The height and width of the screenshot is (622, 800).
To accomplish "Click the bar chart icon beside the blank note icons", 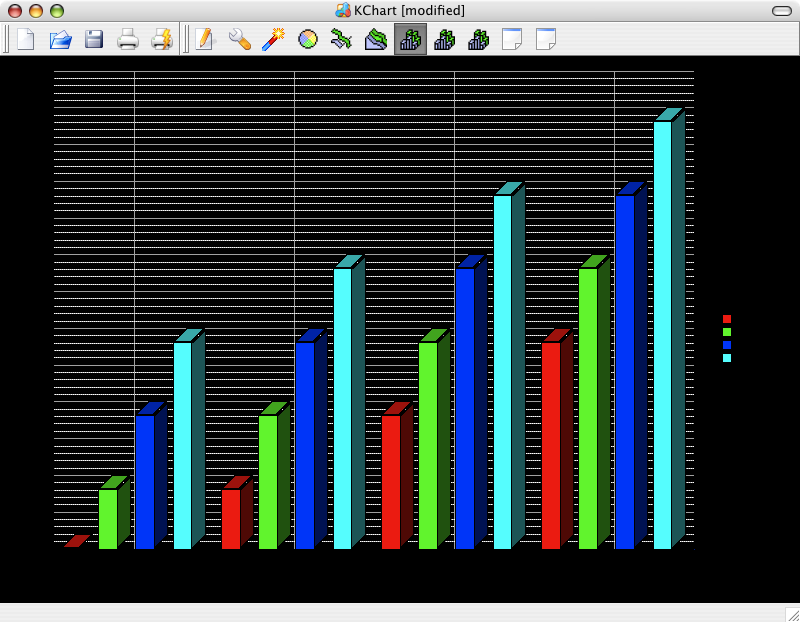I will [478, 39].
